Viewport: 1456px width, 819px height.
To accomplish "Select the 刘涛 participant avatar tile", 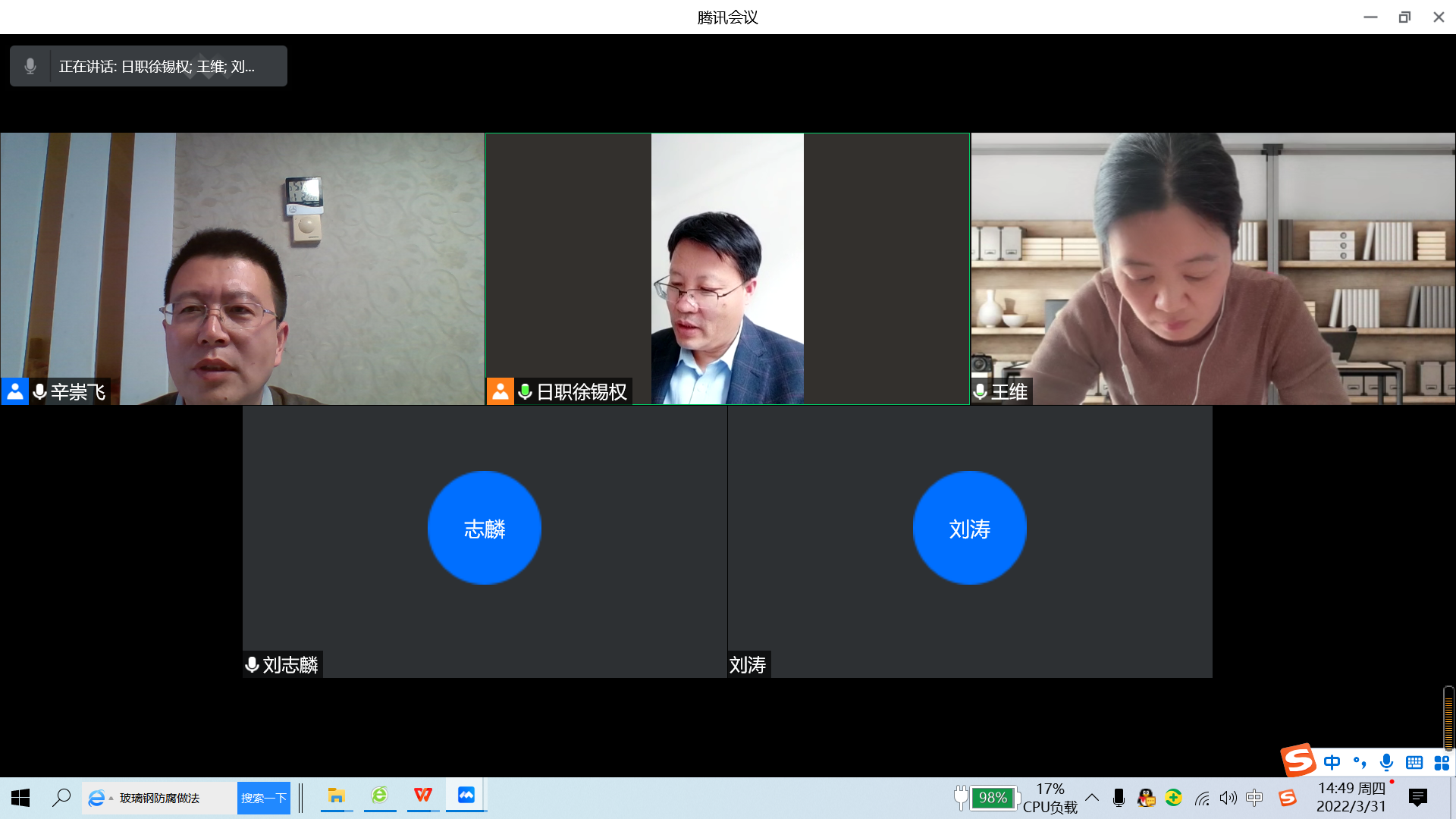I will click(x=969, y=528).
